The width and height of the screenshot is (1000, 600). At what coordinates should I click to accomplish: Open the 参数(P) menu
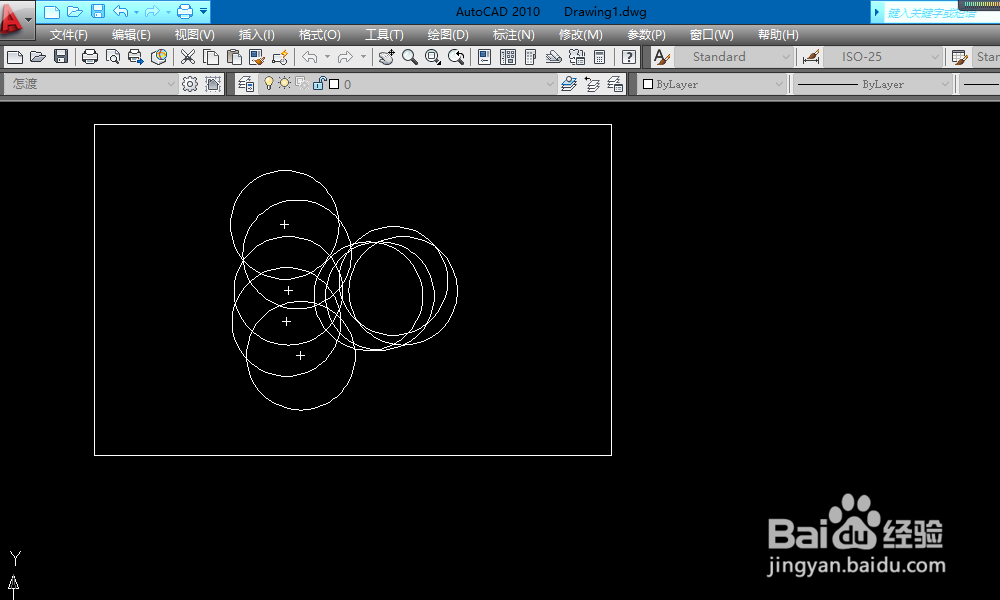646,35
